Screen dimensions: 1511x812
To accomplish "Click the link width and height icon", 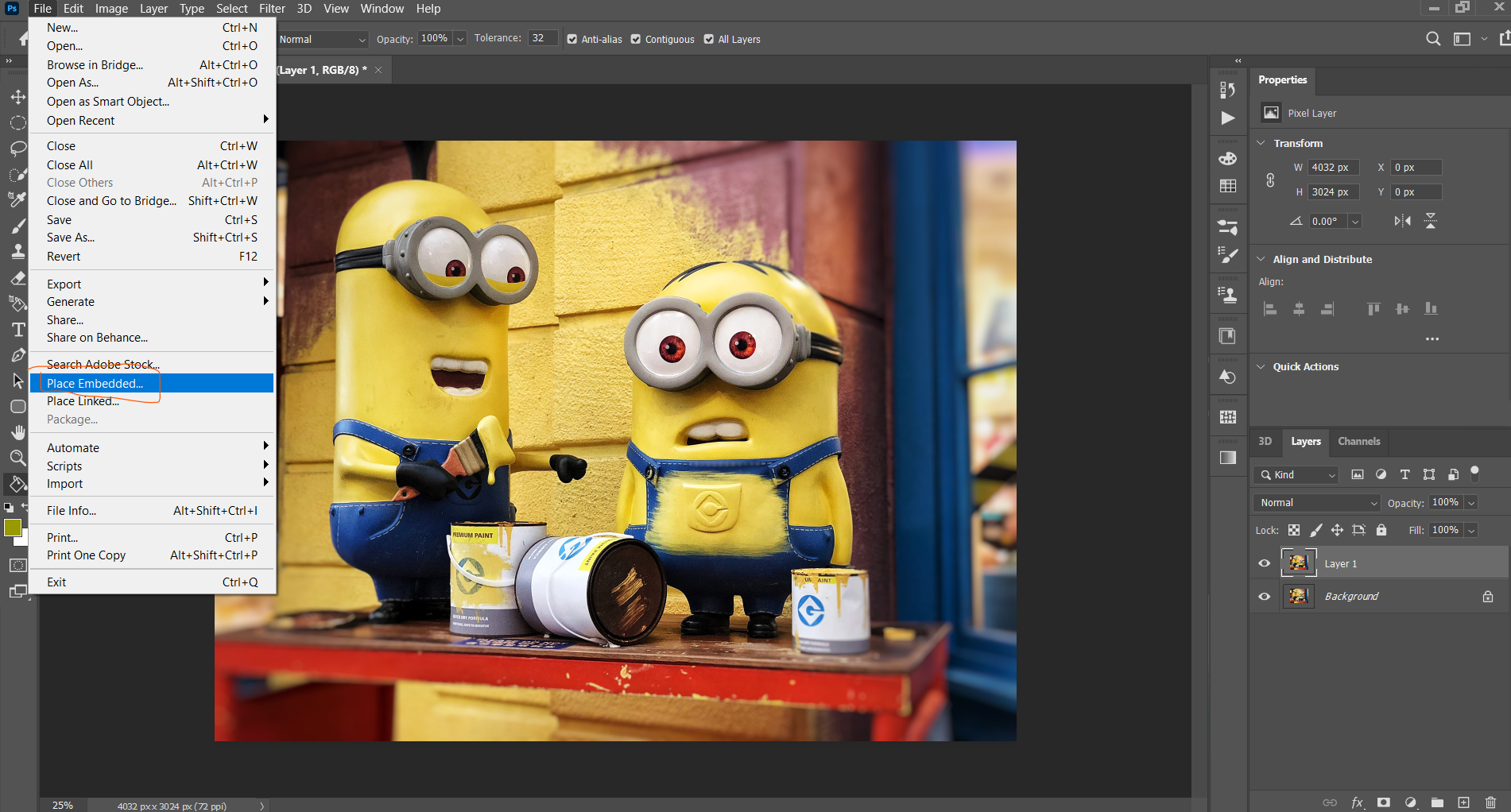I will 1270,180.
